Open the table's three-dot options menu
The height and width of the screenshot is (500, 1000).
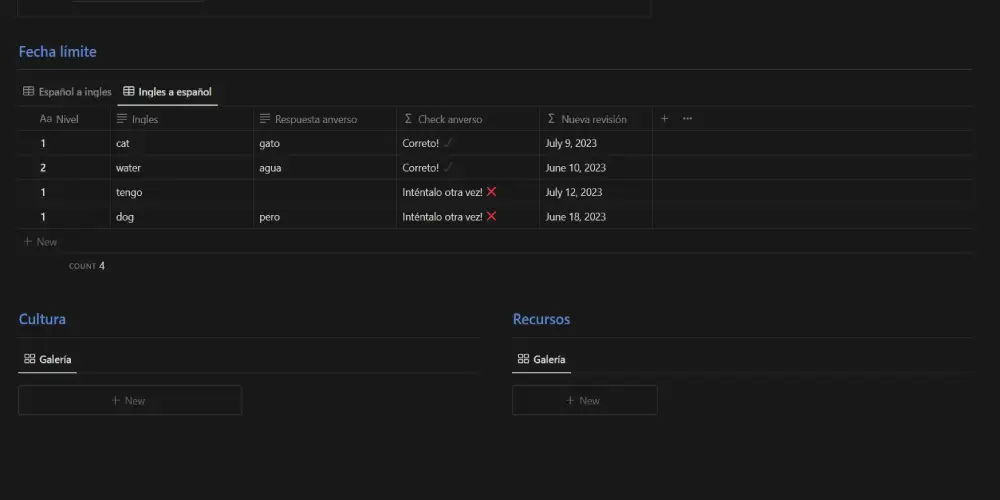pos(687,119)
